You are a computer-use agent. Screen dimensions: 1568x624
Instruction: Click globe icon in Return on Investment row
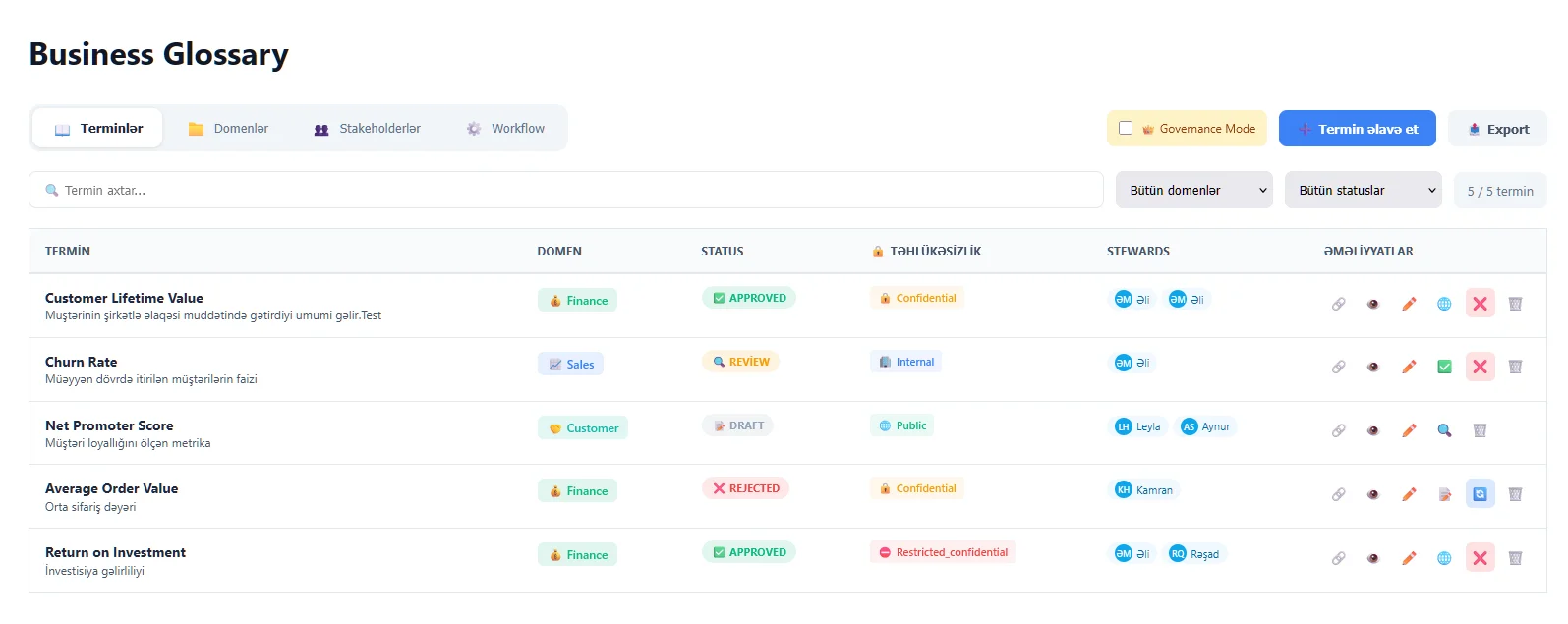pos(1444,558)
